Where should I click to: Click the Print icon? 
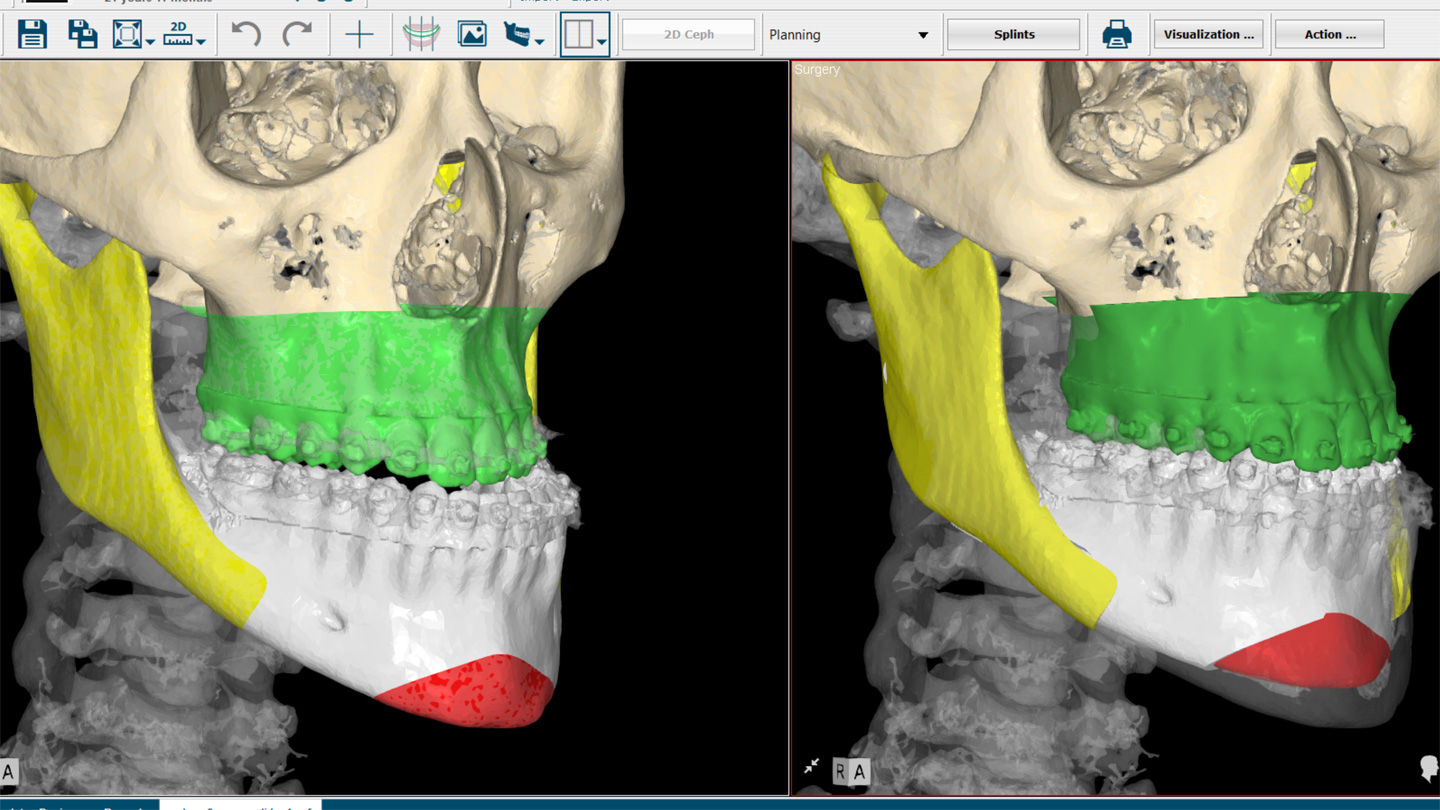[x=1117, y=33]
